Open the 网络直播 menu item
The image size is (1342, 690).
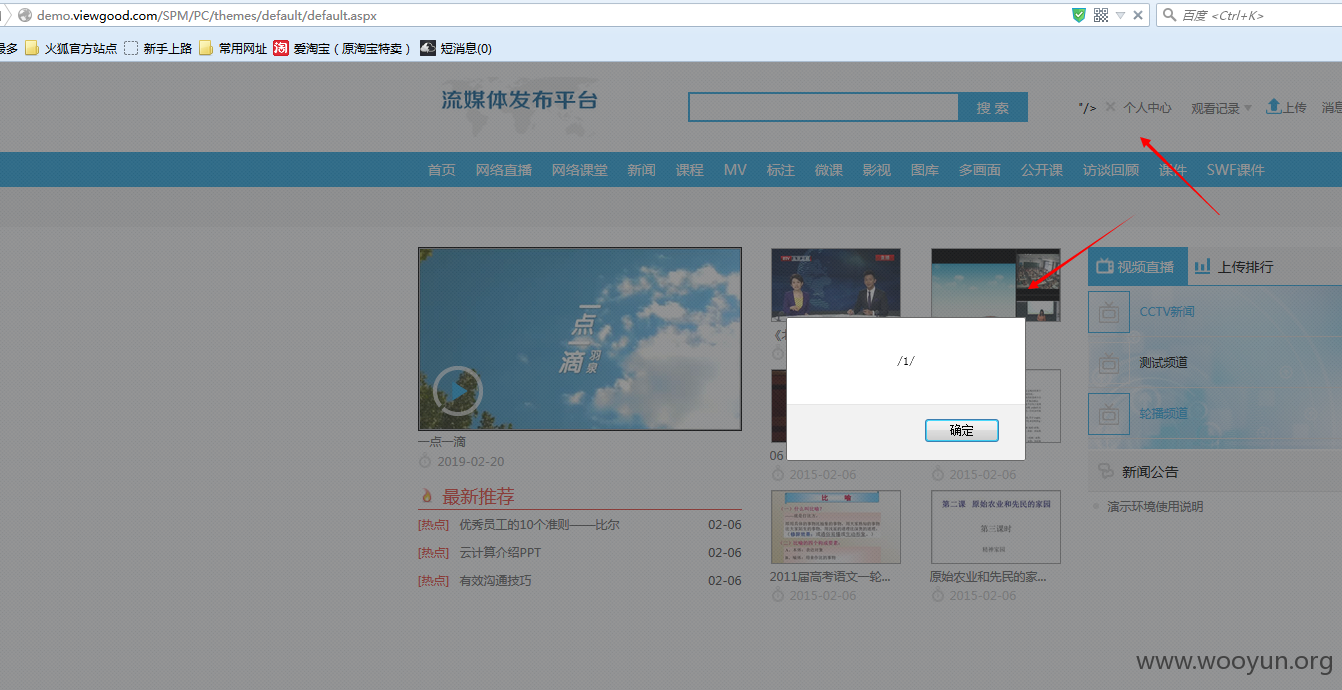click(x=504, y=170)
